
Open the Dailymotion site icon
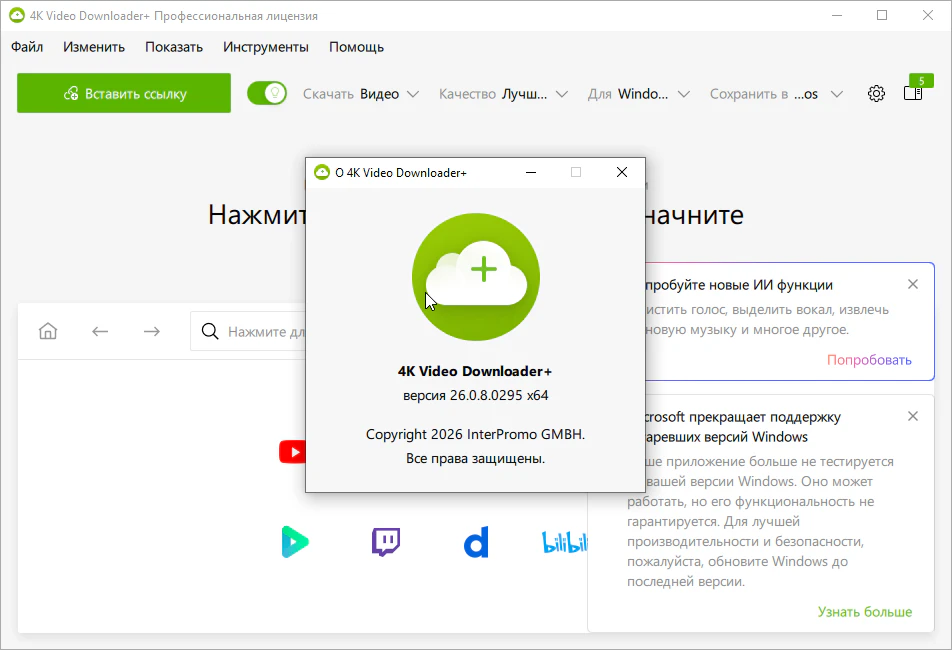pyautogui.click(x=476, y=542)
